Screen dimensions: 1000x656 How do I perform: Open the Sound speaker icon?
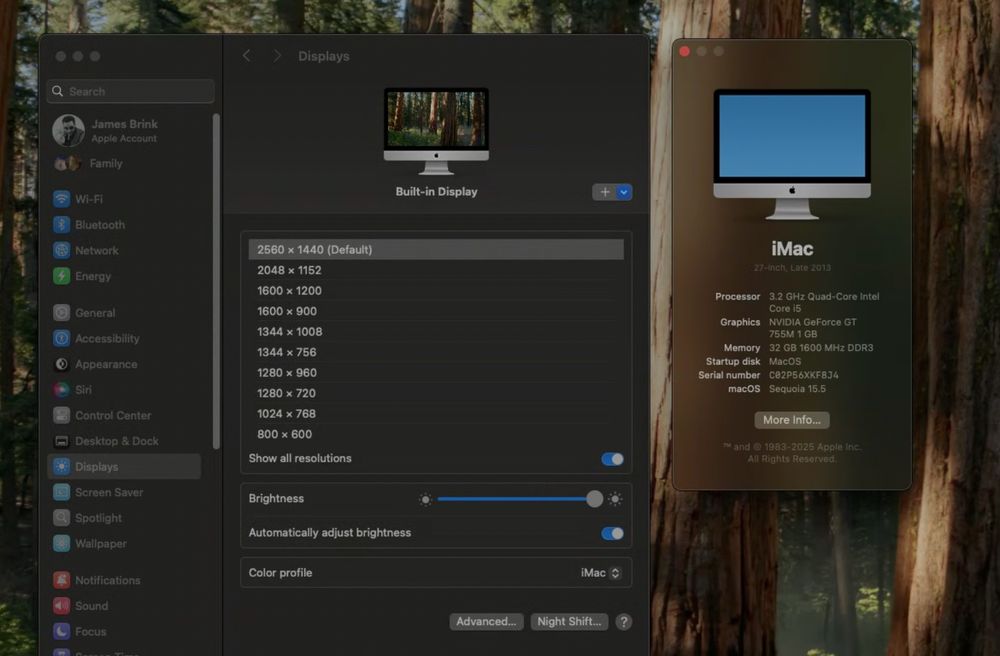click(61, 606)
